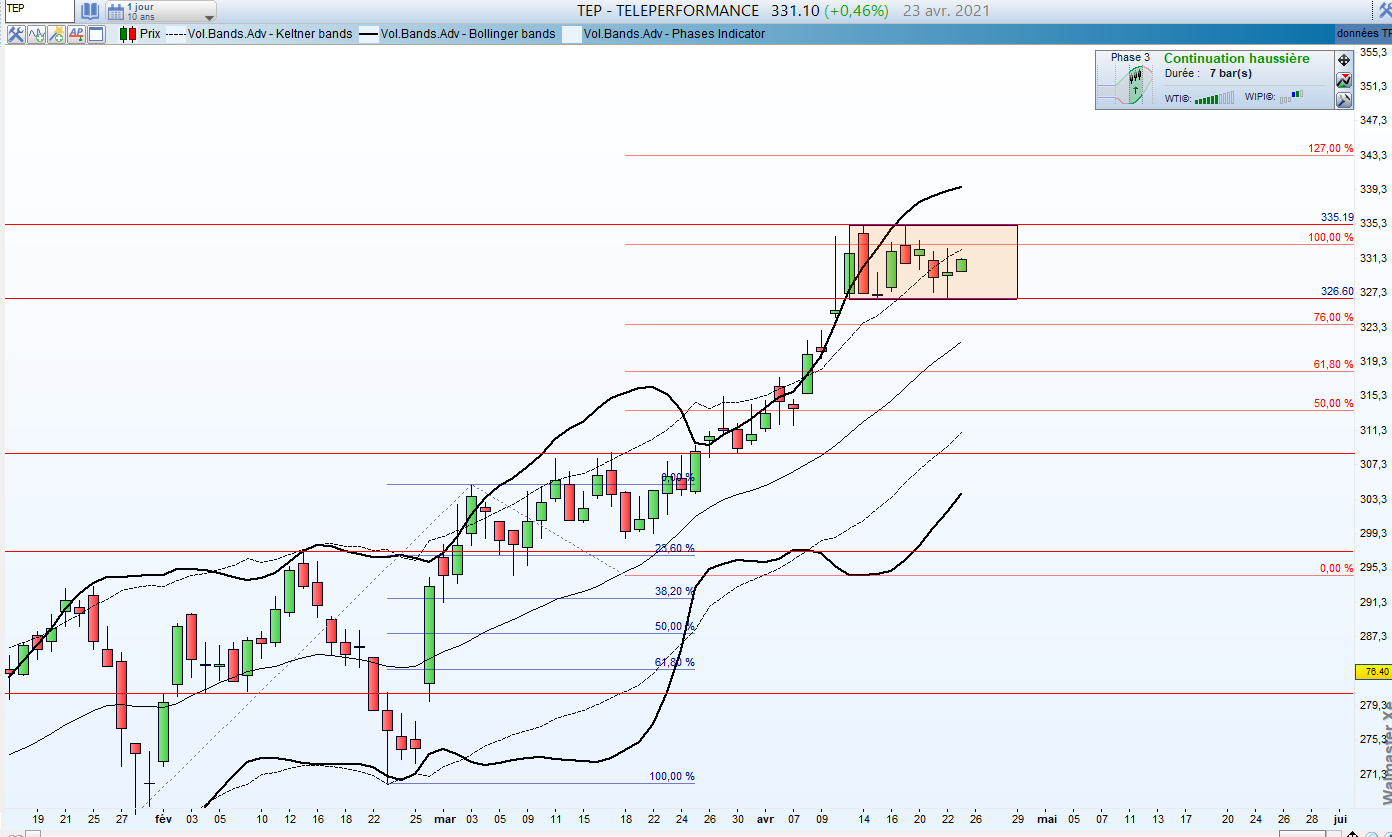Click the Prix candlestick legend icon
Image resolution: width=1392 pixels, height=837 pixels.
pyautogui.click(x=128, y=34)
